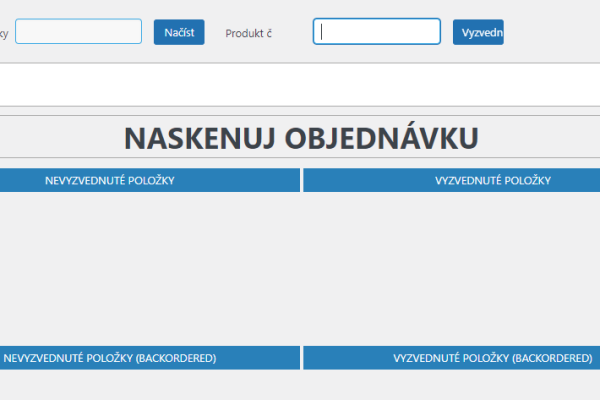Viewport: 600px width, 400px height.
Task: Click the Produkt č label
Action: click(x=248, y=33)
